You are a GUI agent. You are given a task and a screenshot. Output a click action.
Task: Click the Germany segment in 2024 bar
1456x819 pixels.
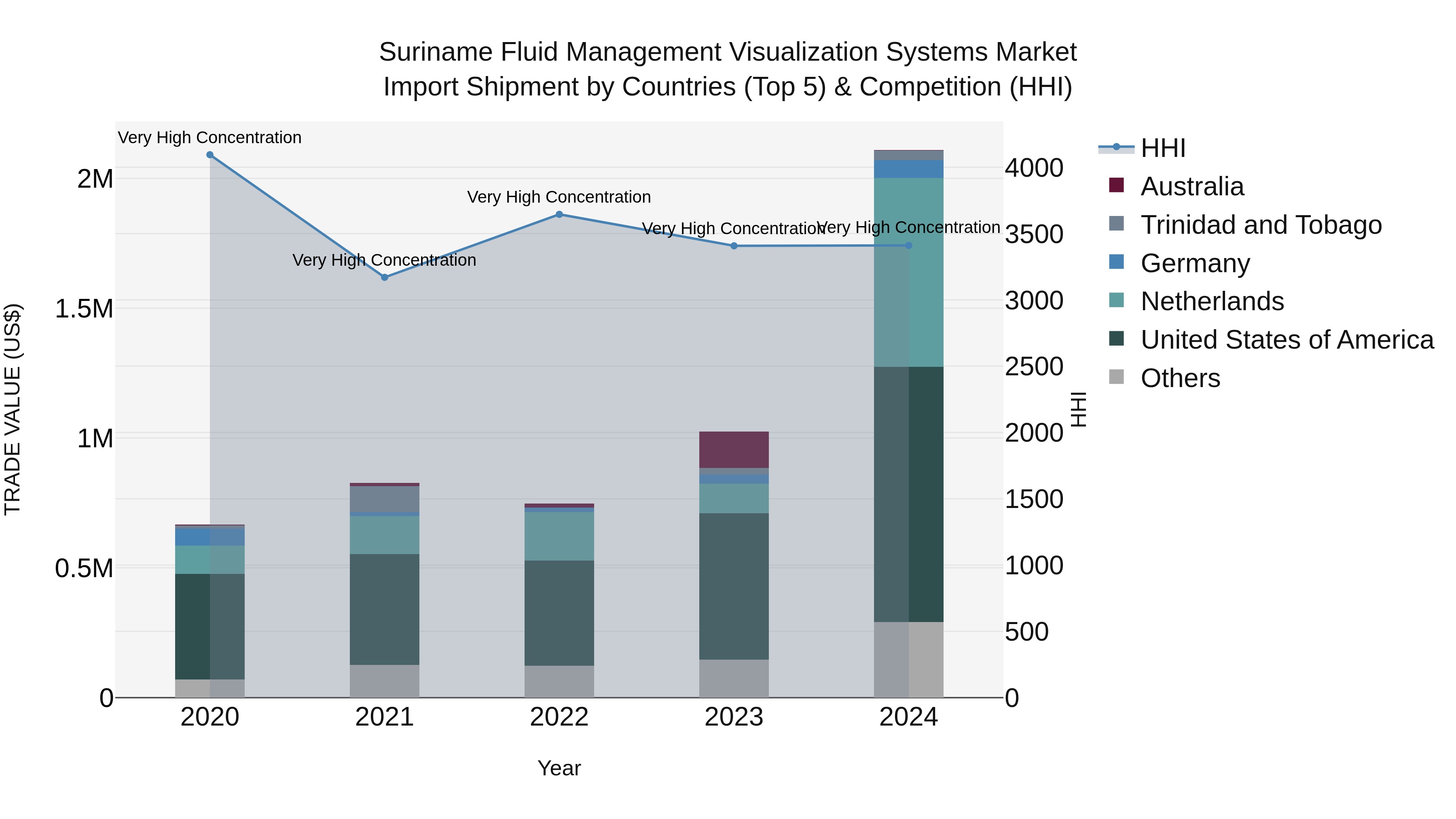point(908,169)
